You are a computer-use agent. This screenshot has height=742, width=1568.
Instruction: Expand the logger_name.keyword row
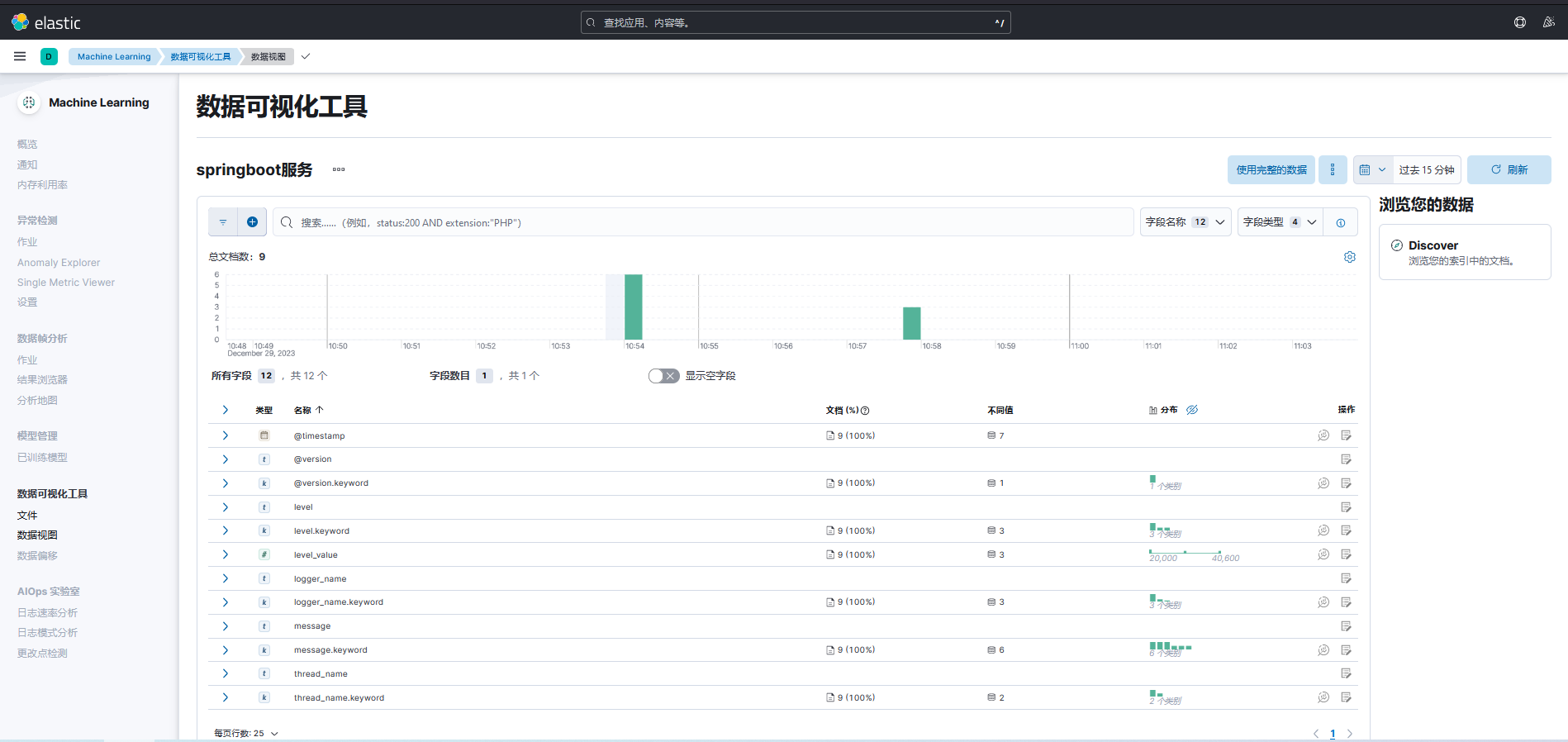tap(225, 602)
